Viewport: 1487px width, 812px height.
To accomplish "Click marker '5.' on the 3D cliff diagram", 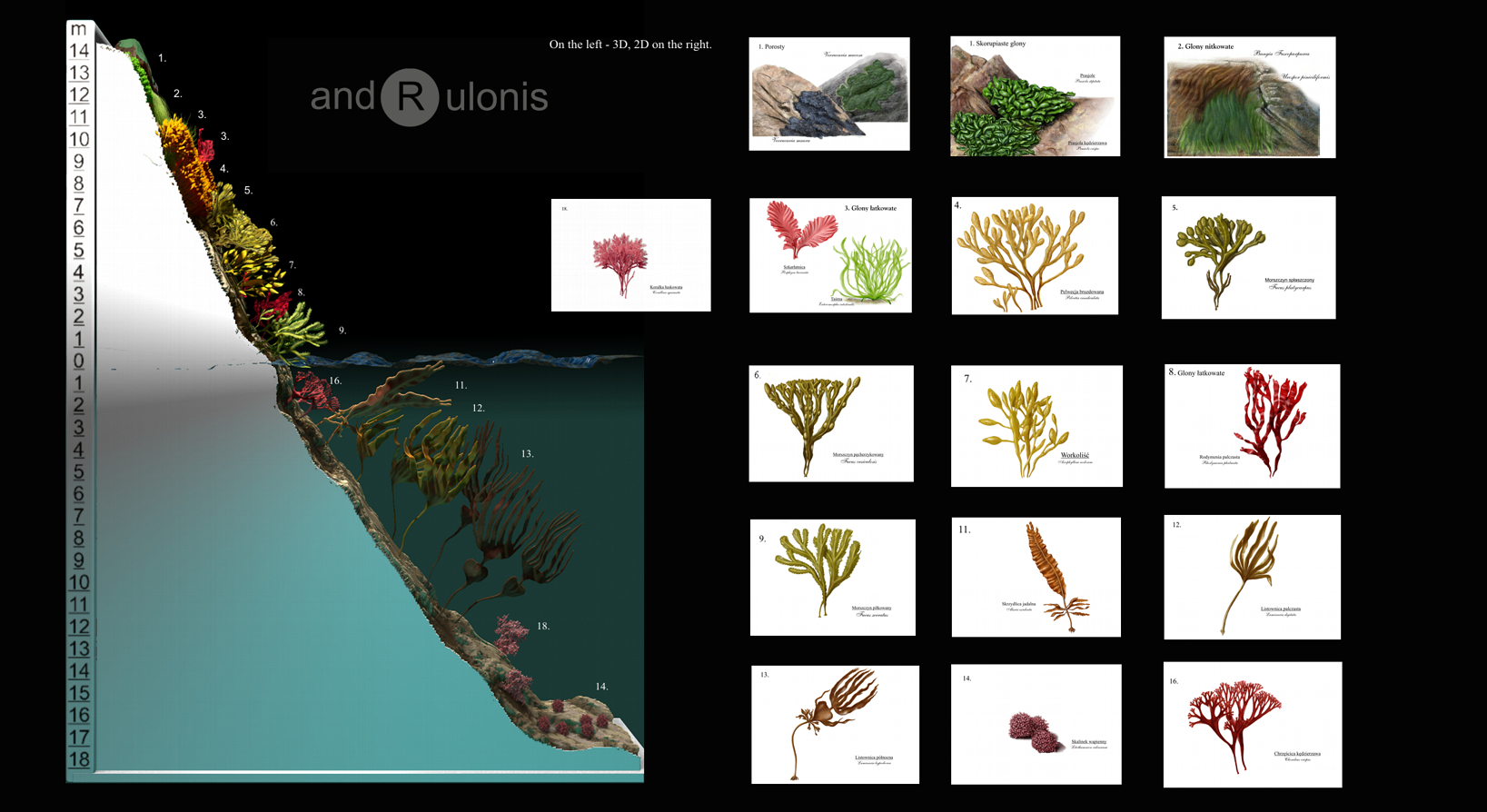I will pos(248,191).
